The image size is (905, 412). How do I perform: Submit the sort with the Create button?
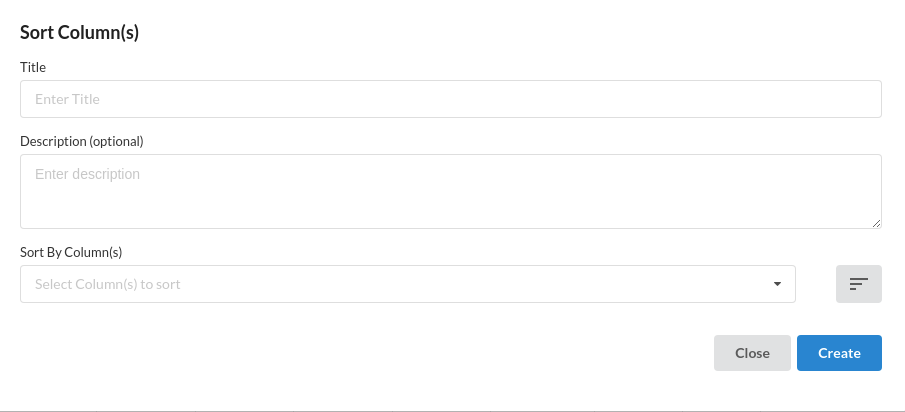839,353
